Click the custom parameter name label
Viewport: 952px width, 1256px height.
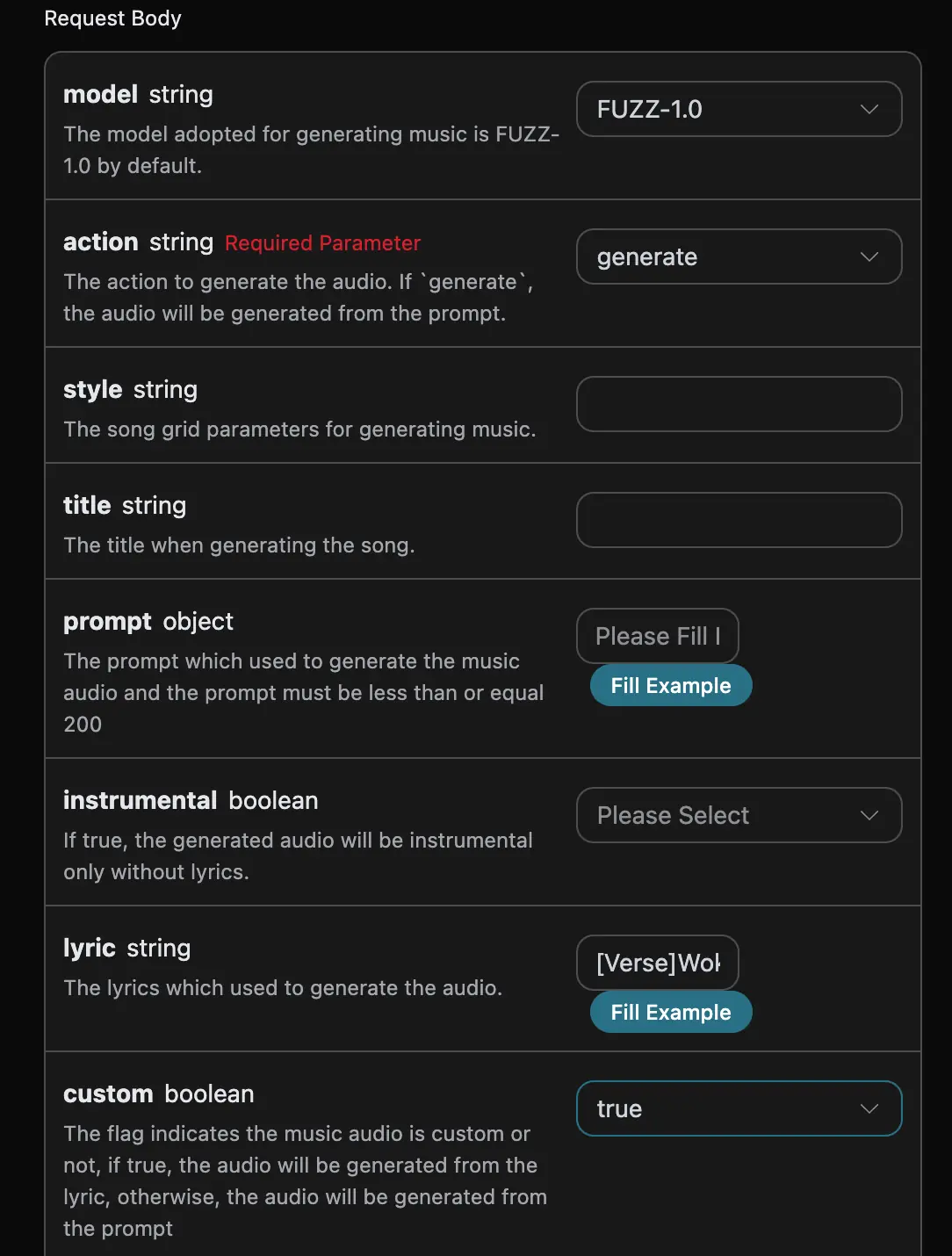point(108,1094)
